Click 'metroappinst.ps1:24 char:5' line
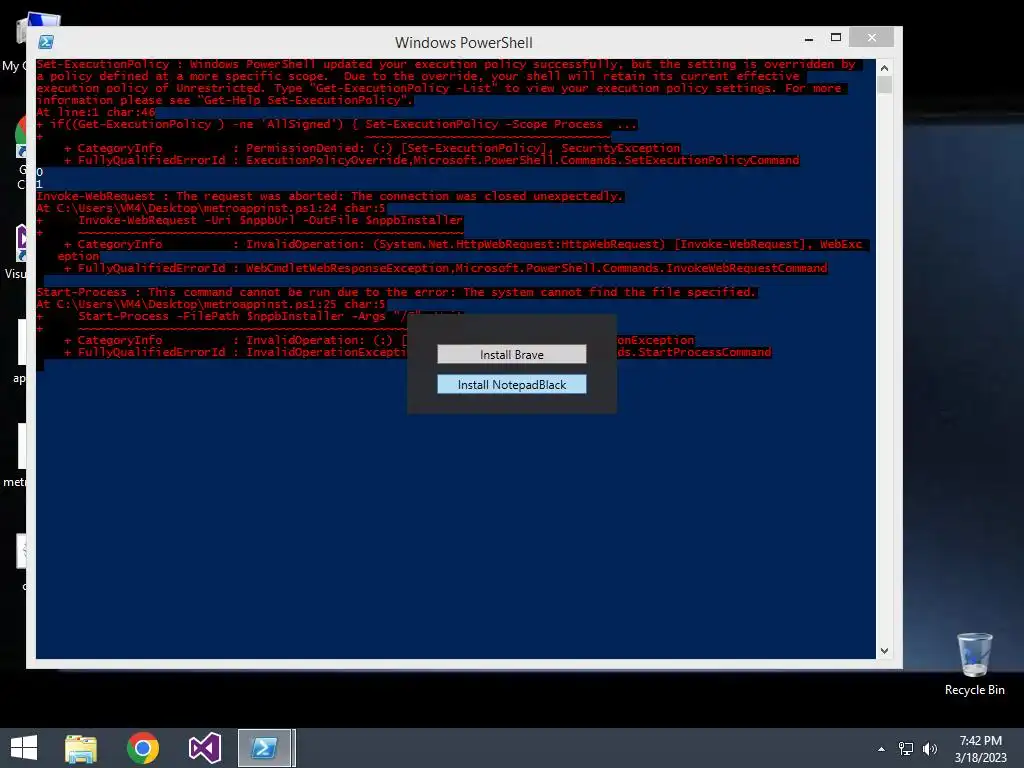The width and height of the screenshot is (1024, 768). click(211, 208)
